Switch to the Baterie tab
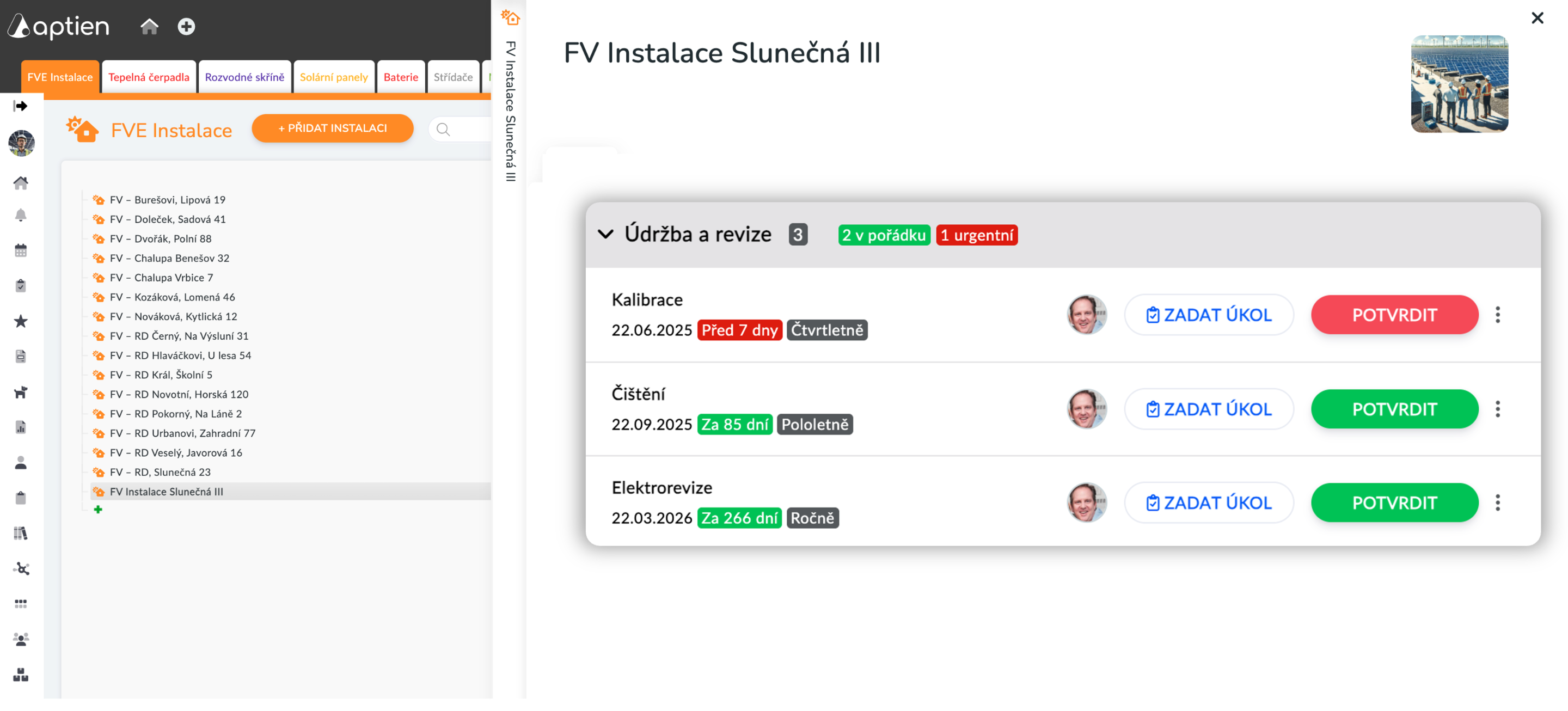The height and width of the screenshot is (711, 1568). [x=401, y=77]
